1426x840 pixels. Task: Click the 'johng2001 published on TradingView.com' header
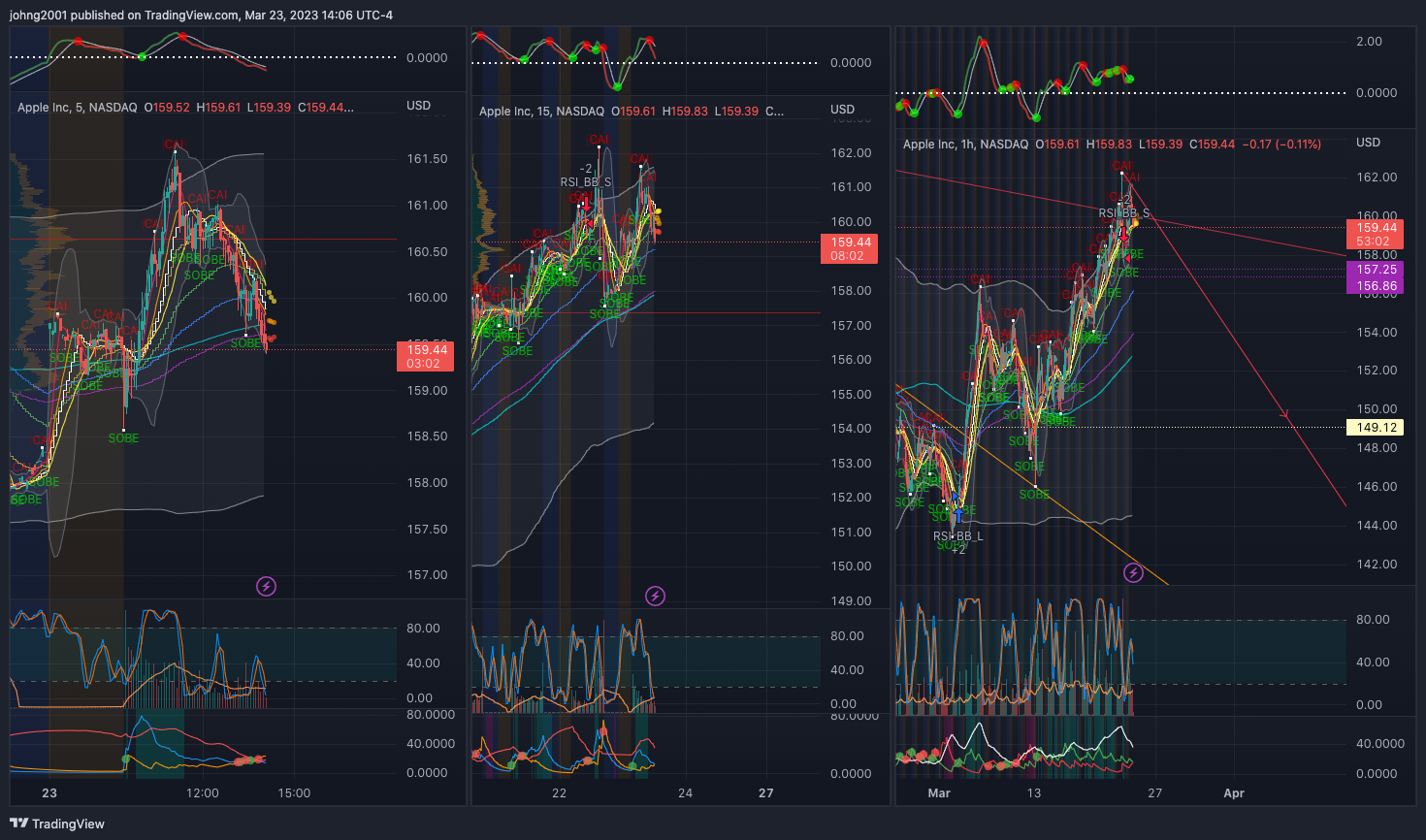123,15
